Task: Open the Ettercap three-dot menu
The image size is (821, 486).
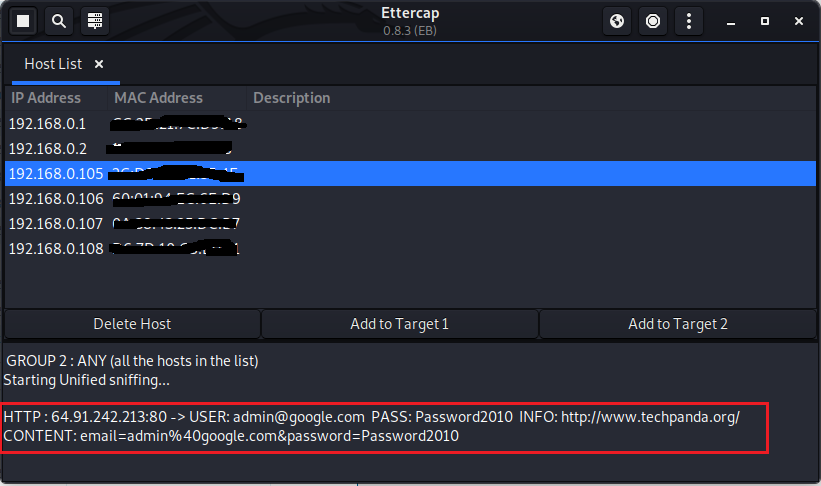Action: pyautogui.click(x=688, y=20)
